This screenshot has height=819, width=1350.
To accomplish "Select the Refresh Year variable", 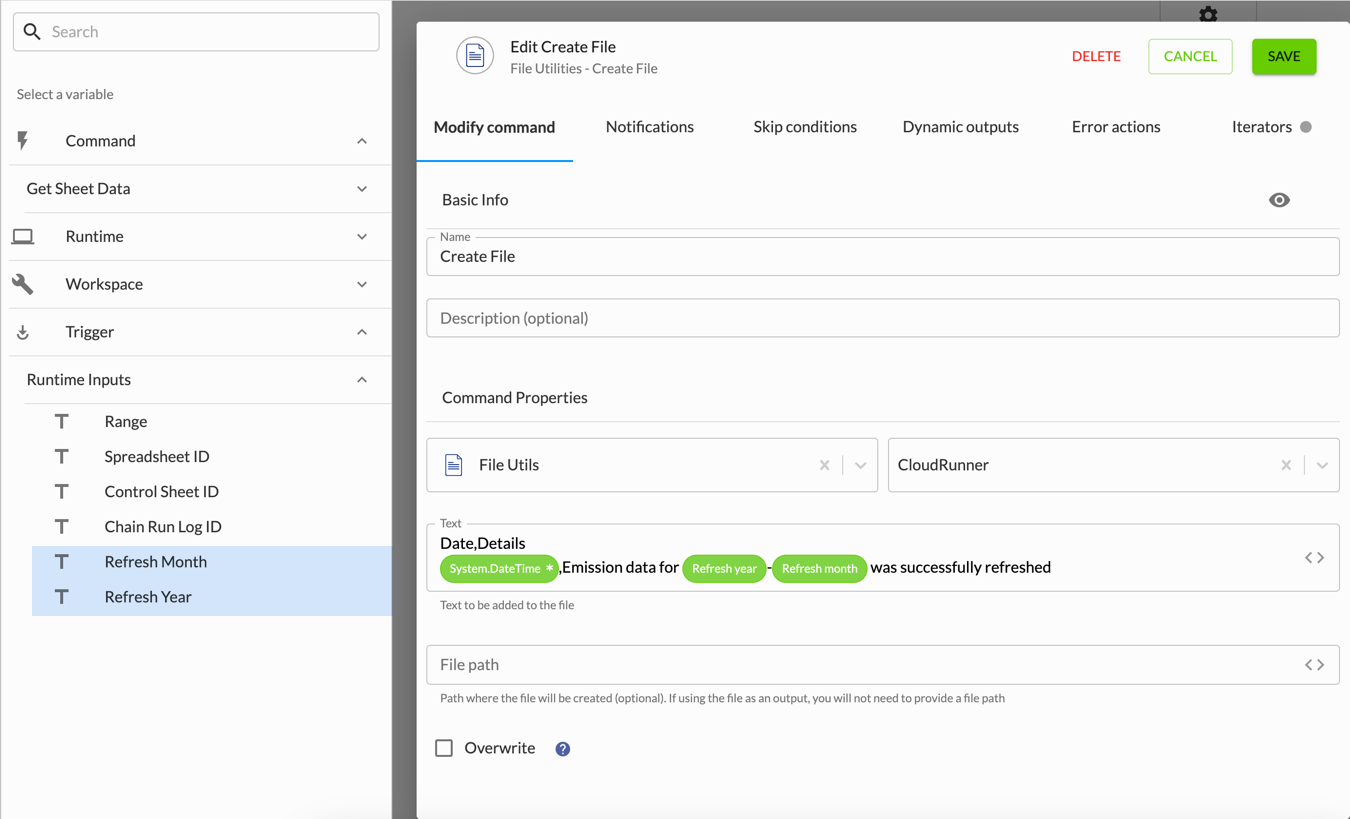I will 211,597.
